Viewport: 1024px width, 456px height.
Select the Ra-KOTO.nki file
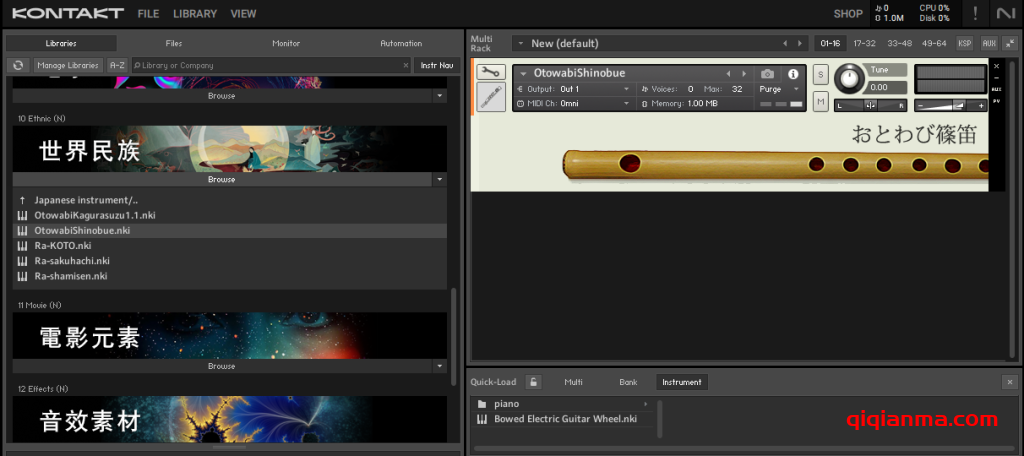[x=62, y=245]
